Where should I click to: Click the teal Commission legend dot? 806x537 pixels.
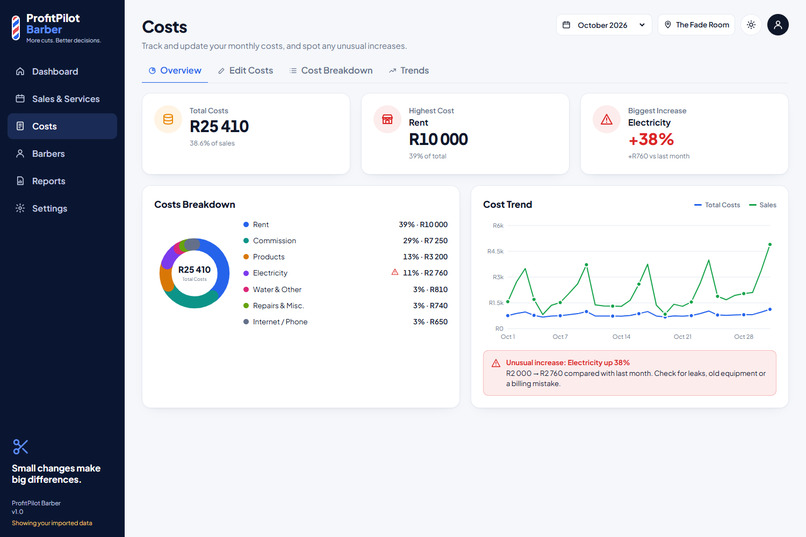pos(246,240)
